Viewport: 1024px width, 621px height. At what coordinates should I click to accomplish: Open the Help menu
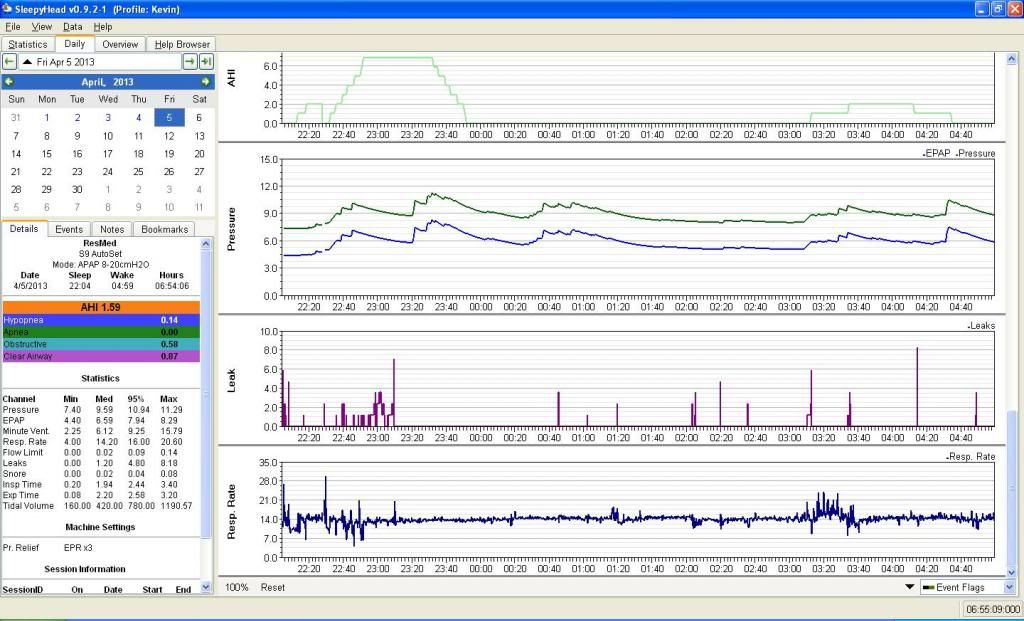103,27
